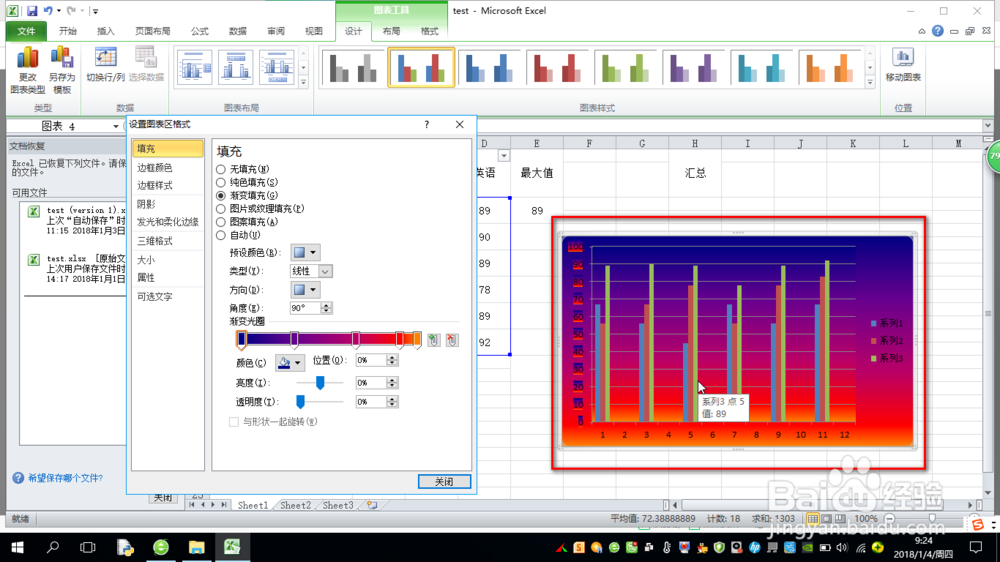
Task: Open Task View on taskbar
Action: [88, 547]
